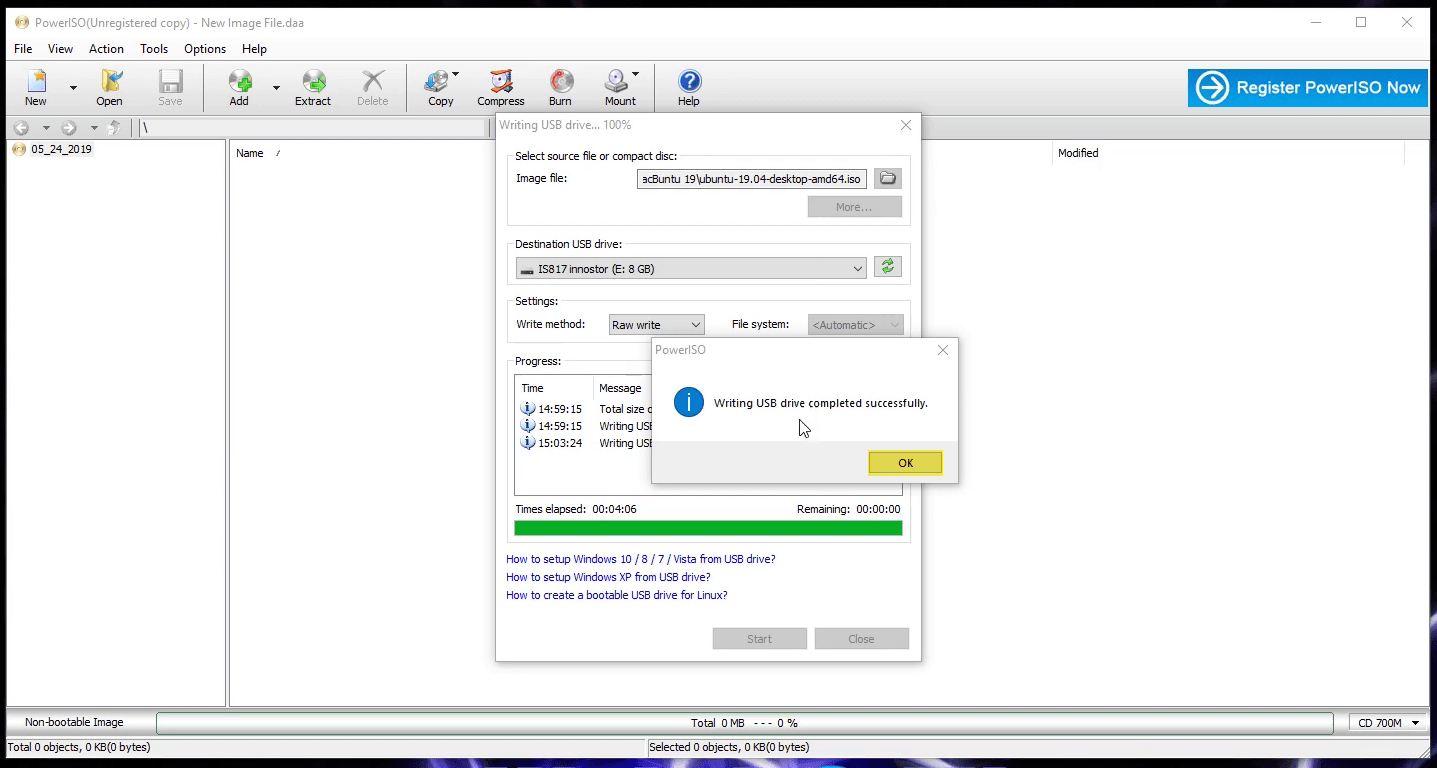Open the File system dropdown
Image resolution: width=1437 pixels, height=768 pixels.
click(856, 325)
